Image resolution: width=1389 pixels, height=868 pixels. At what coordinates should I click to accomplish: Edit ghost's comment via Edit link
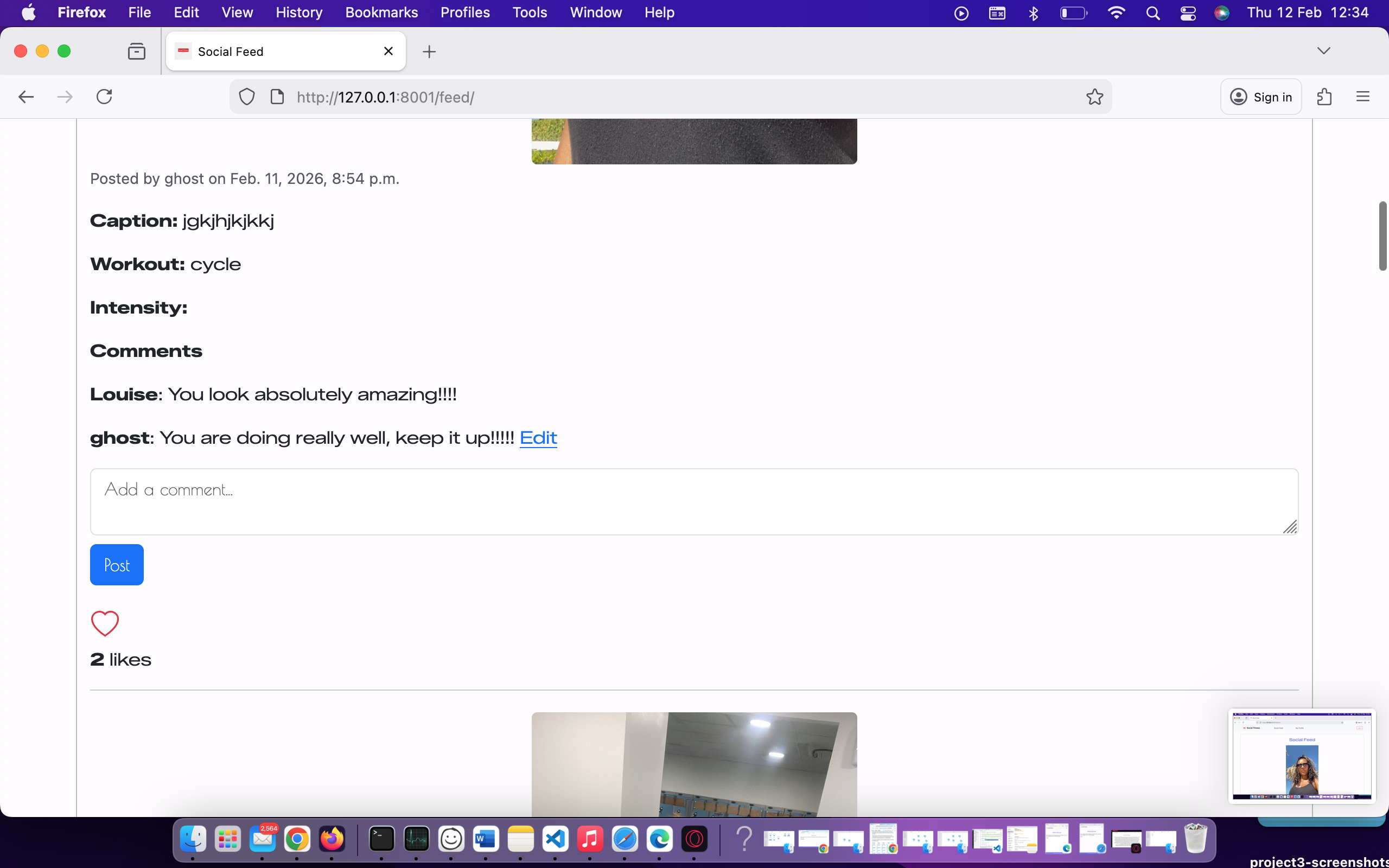pyautogui.click(x=538, y=438)
